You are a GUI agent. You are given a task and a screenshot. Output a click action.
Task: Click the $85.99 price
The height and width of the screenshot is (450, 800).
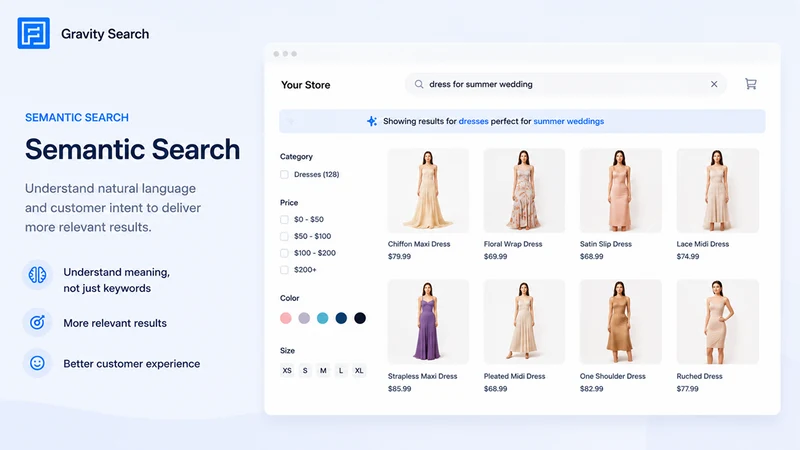[399, 389]
